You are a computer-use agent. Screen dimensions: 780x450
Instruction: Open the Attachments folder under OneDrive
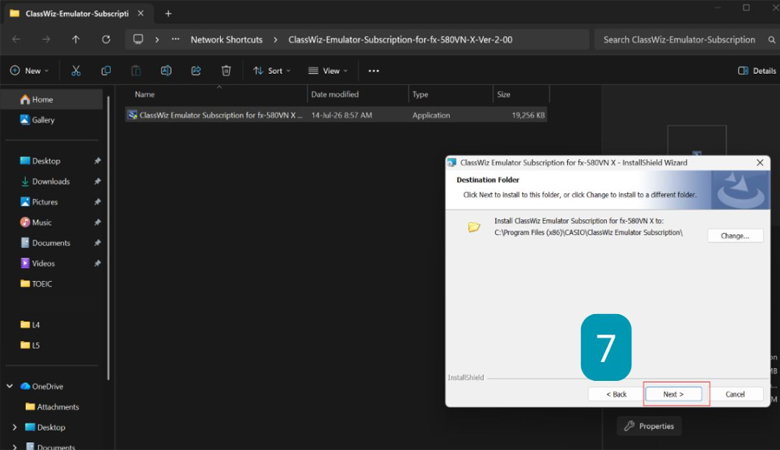[57, 407]
